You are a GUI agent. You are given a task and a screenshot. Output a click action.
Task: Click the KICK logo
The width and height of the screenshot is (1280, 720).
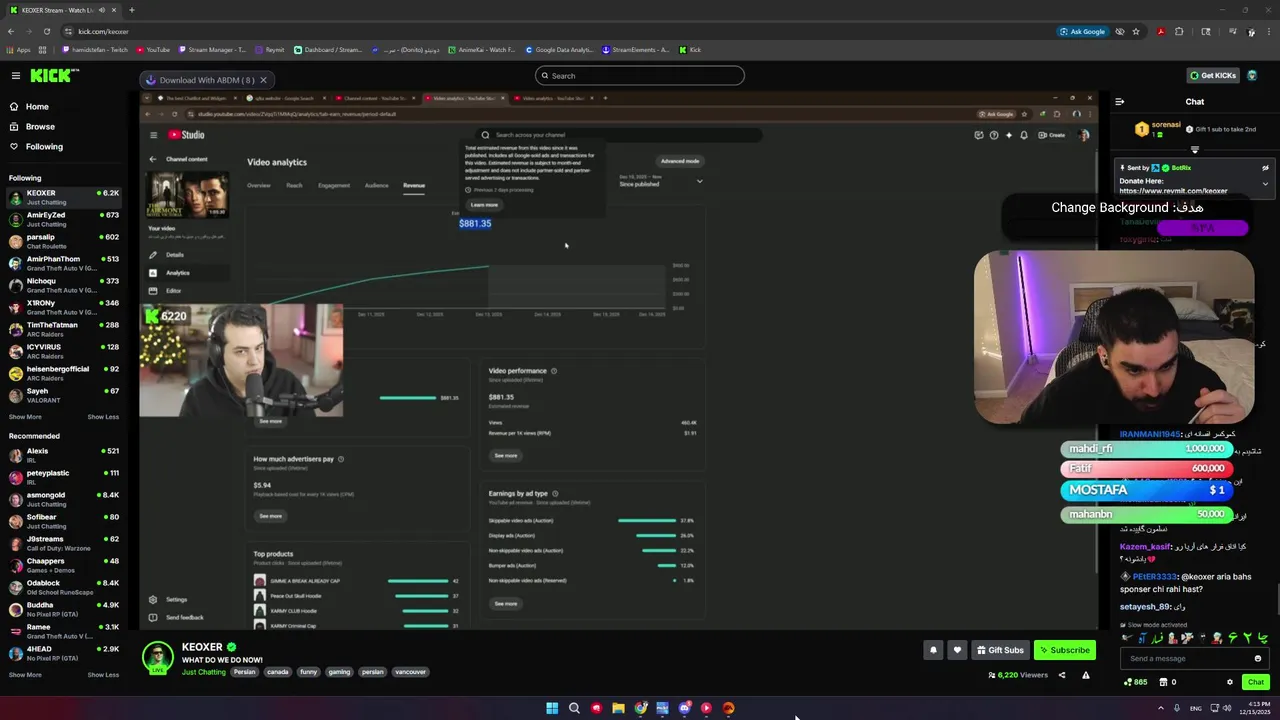49,76
